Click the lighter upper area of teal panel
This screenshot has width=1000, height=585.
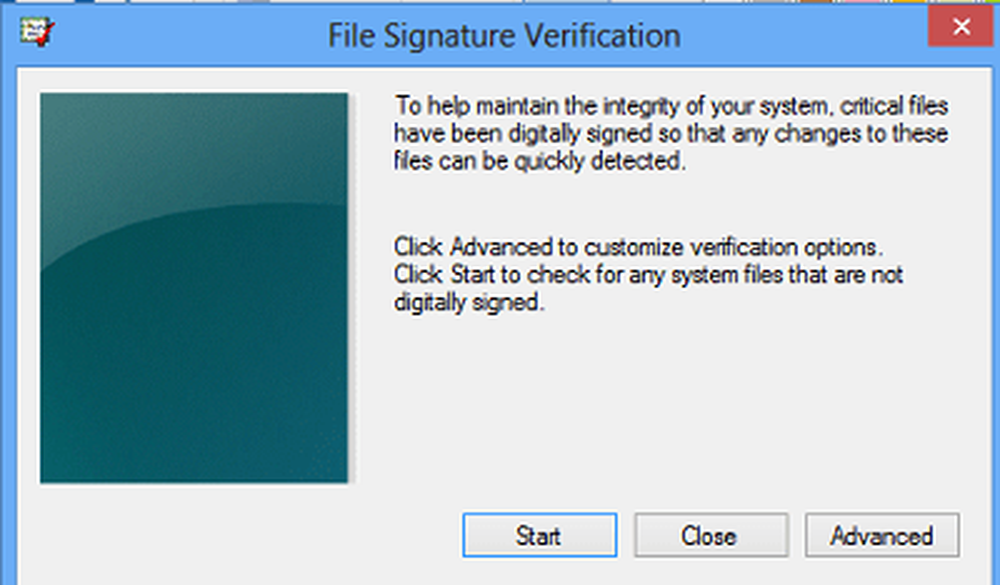194,150
